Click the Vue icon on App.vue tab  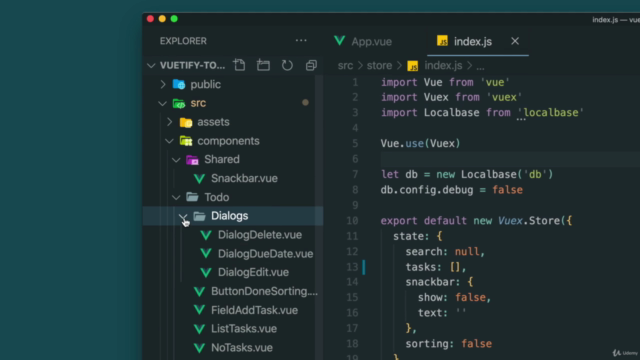click(340, 40)
